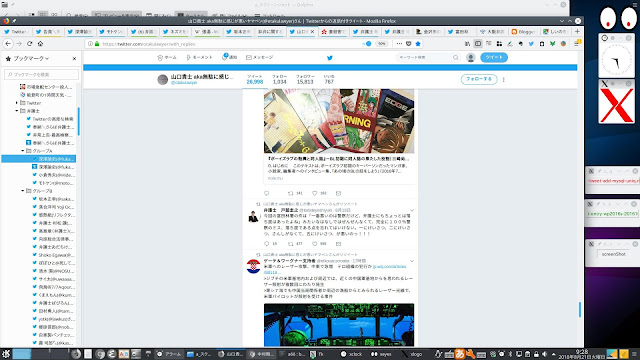Click the blue Tweet (ツイート) button

[494, 58]
